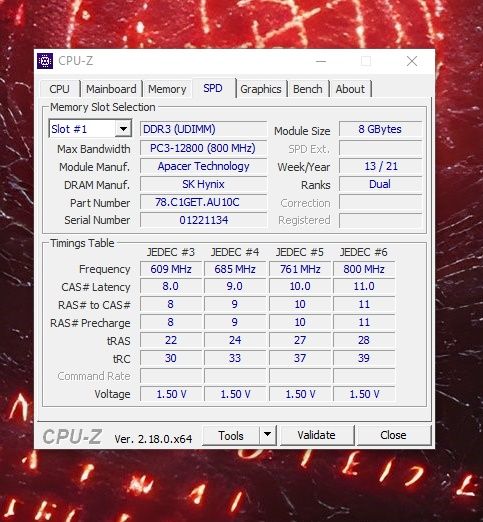Viewport: 483px width, 522px height.
Task: Click the Timings Table group label
Action: point(82,243)
